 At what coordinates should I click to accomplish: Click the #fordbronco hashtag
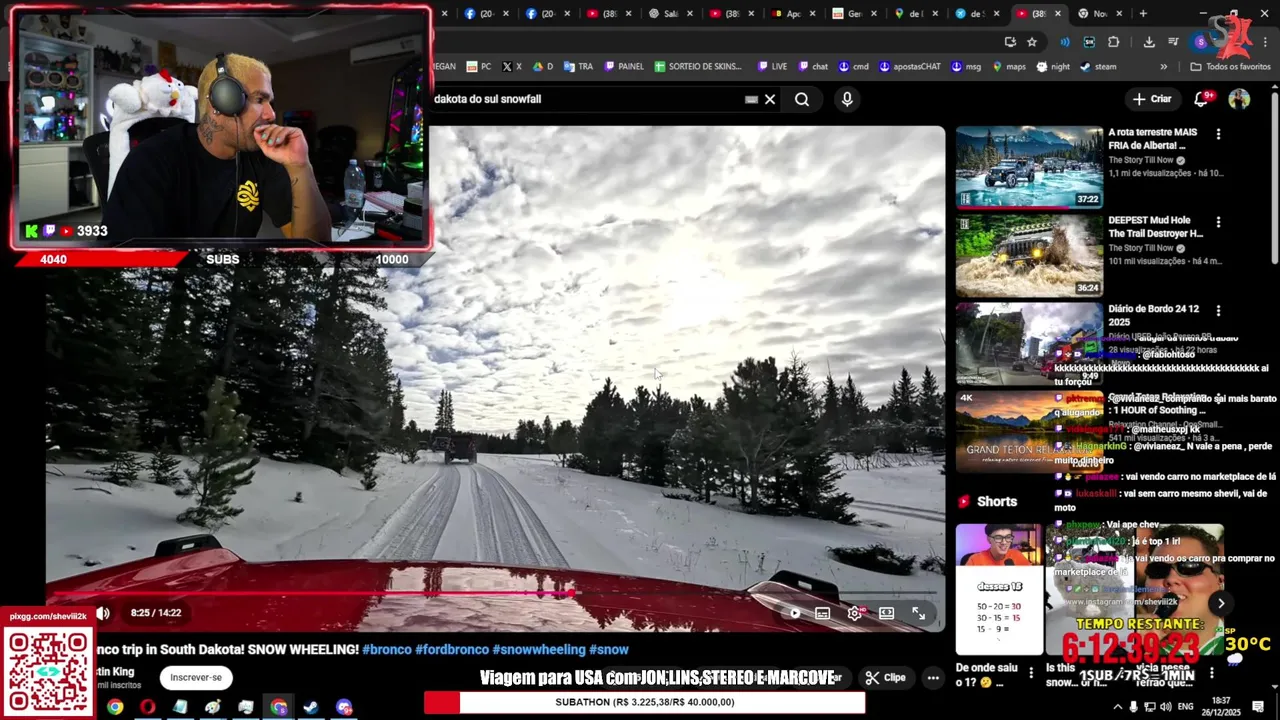(x=451, y=650)
